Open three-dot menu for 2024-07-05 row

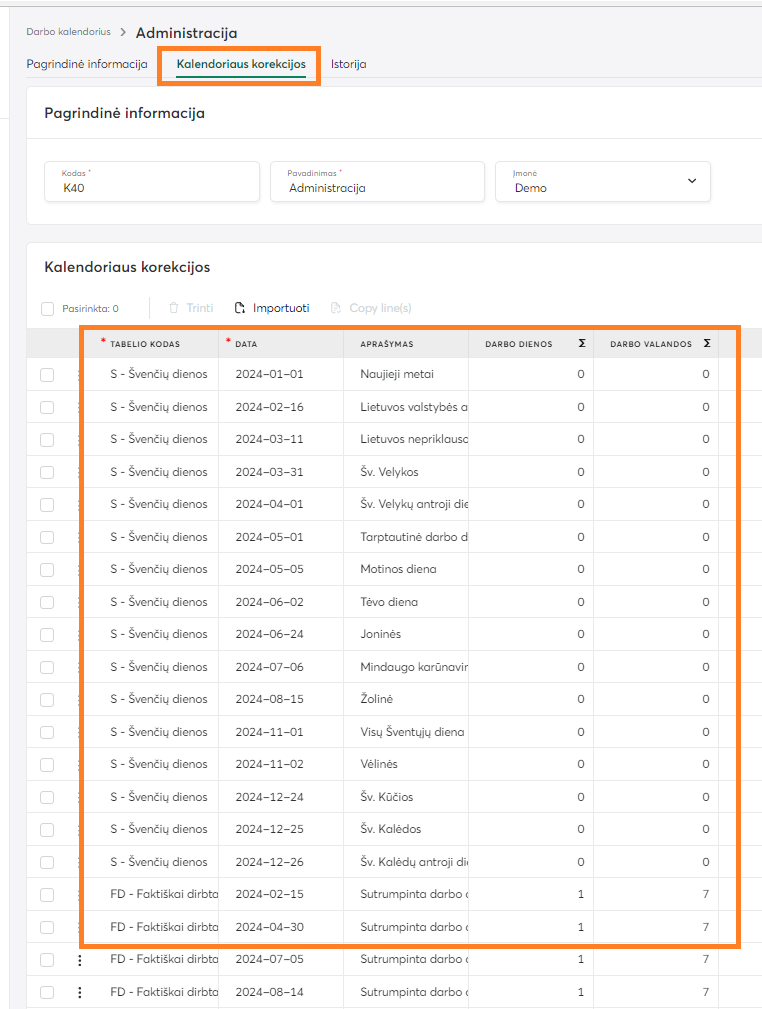80,960
